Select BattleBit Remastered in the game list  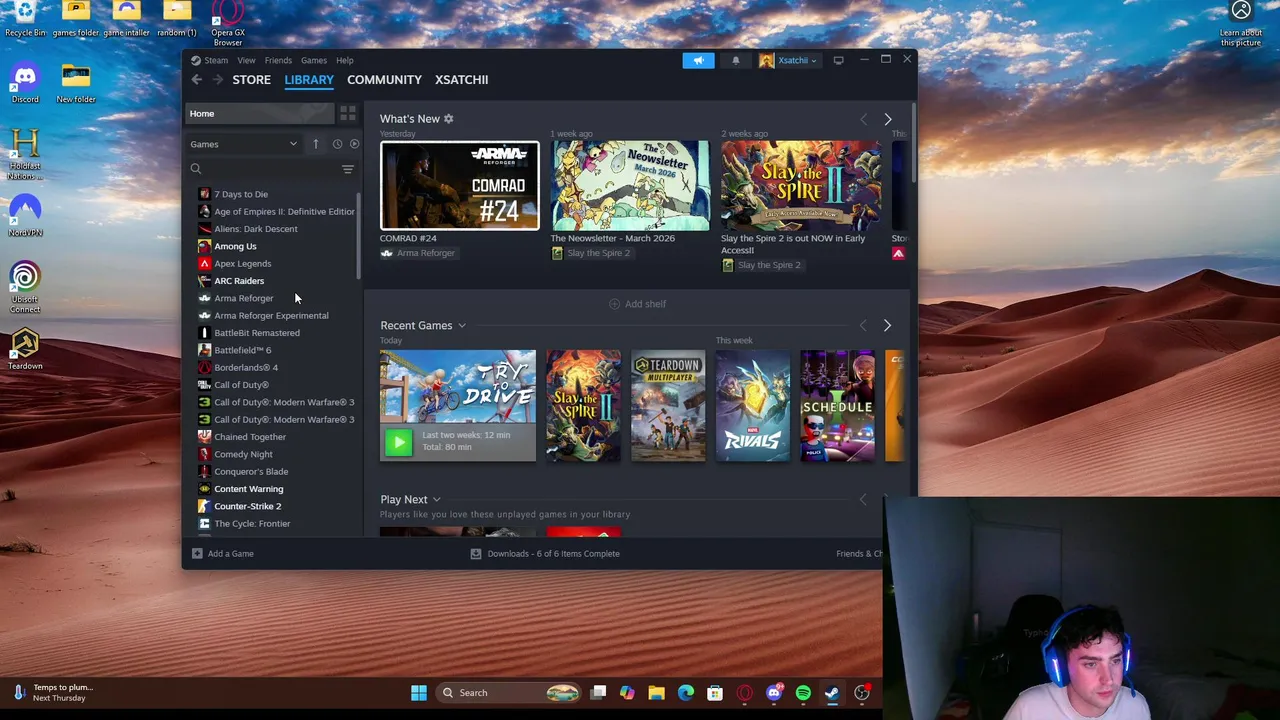pos(257,333)
